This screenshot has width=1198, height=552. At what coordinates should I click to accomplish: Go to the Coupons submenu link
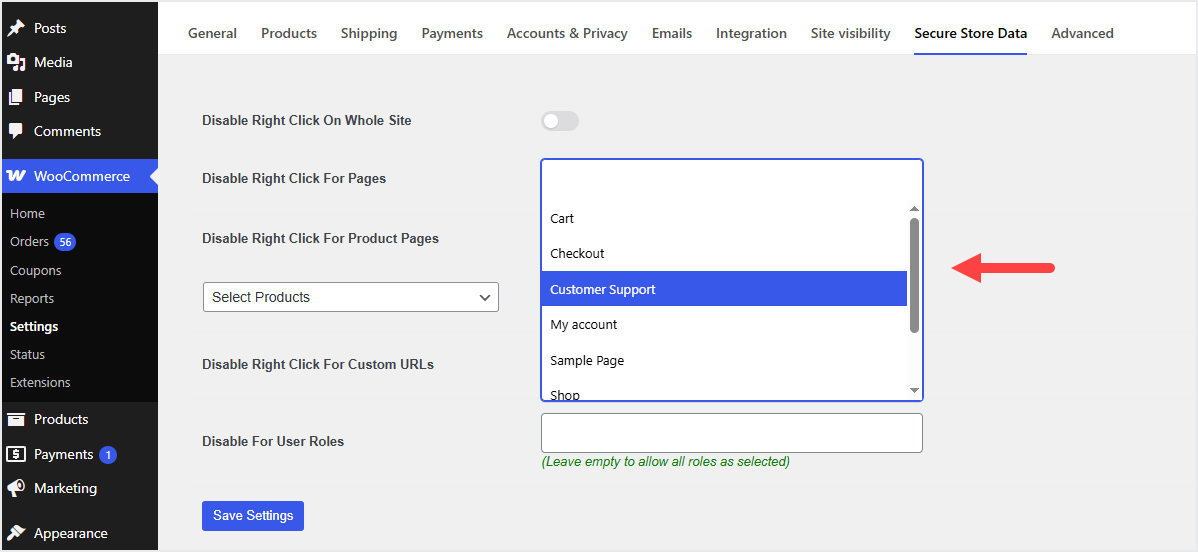36,270
